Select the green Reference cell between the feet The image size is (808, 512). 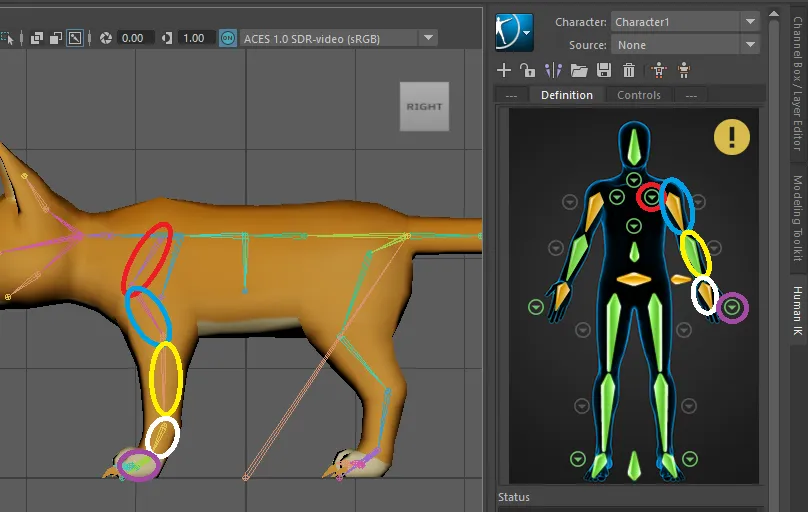click(634, 466)
